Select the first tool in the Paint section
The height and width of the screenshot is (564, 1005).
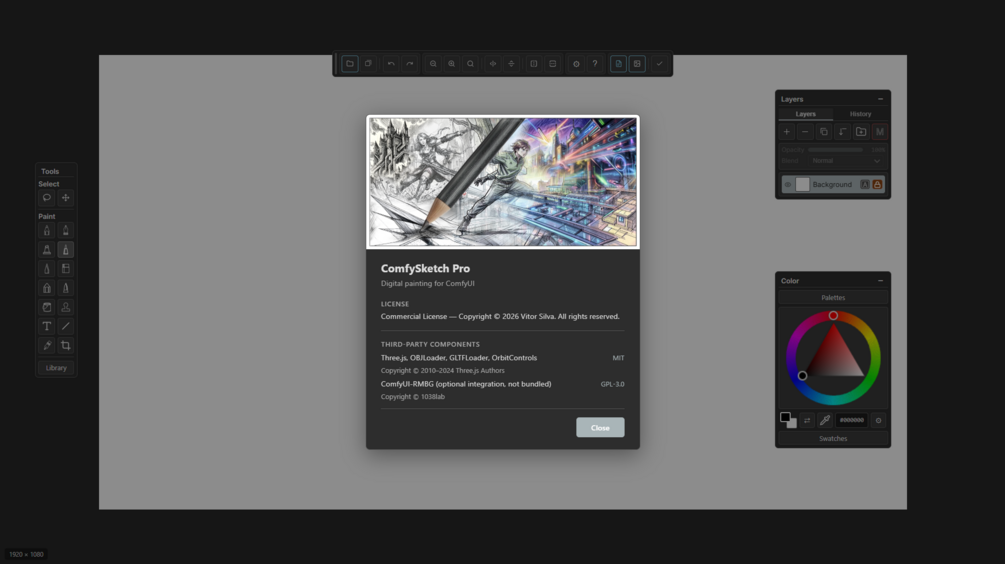47,231
